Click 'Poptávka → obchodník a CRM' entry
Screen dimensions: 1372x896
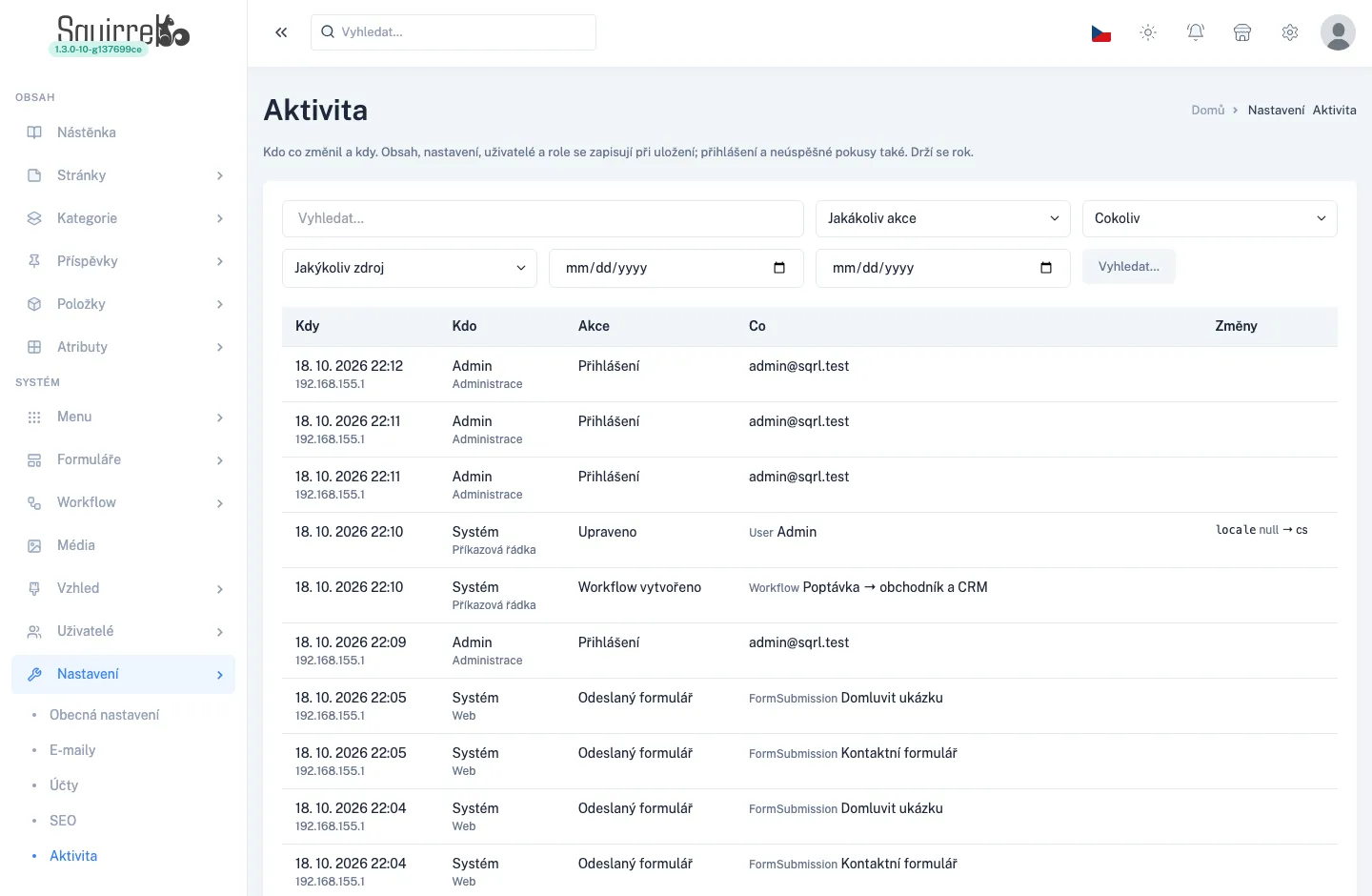[x=895, y=587]
